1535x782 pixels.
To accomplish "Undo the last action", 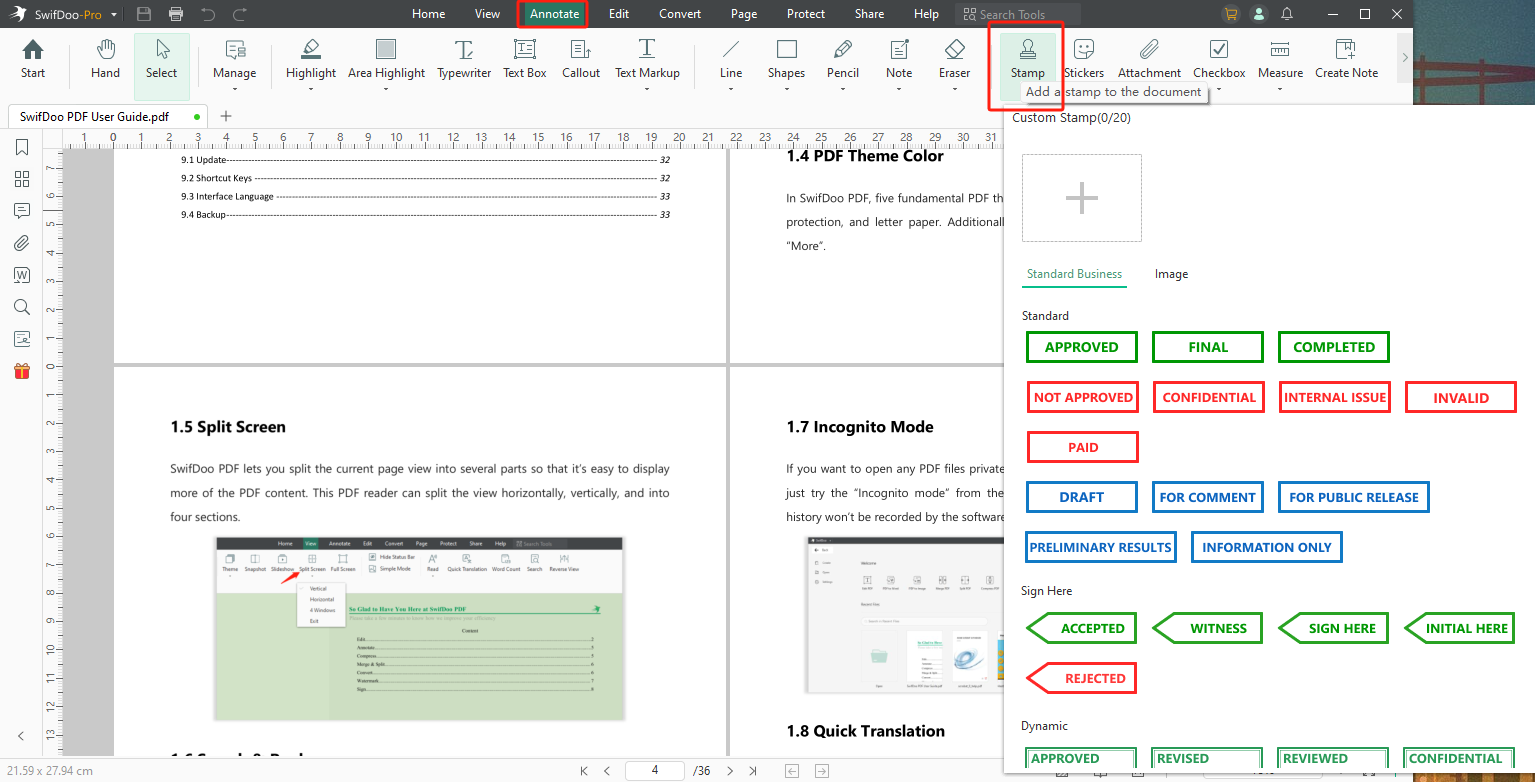I will (x=208, y=14).
